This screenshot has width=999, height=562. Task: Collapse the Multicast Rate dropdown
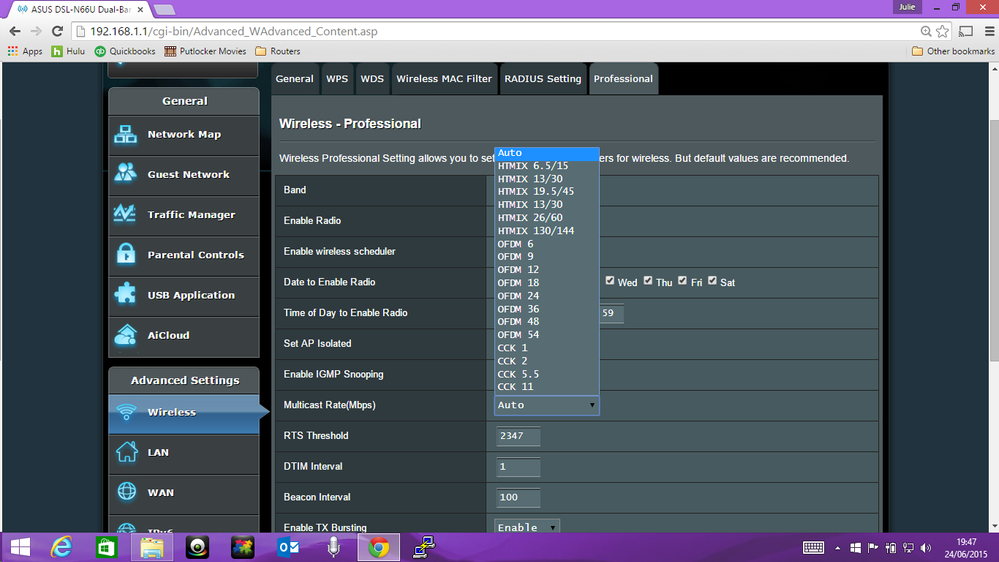(x=547, y=405)
